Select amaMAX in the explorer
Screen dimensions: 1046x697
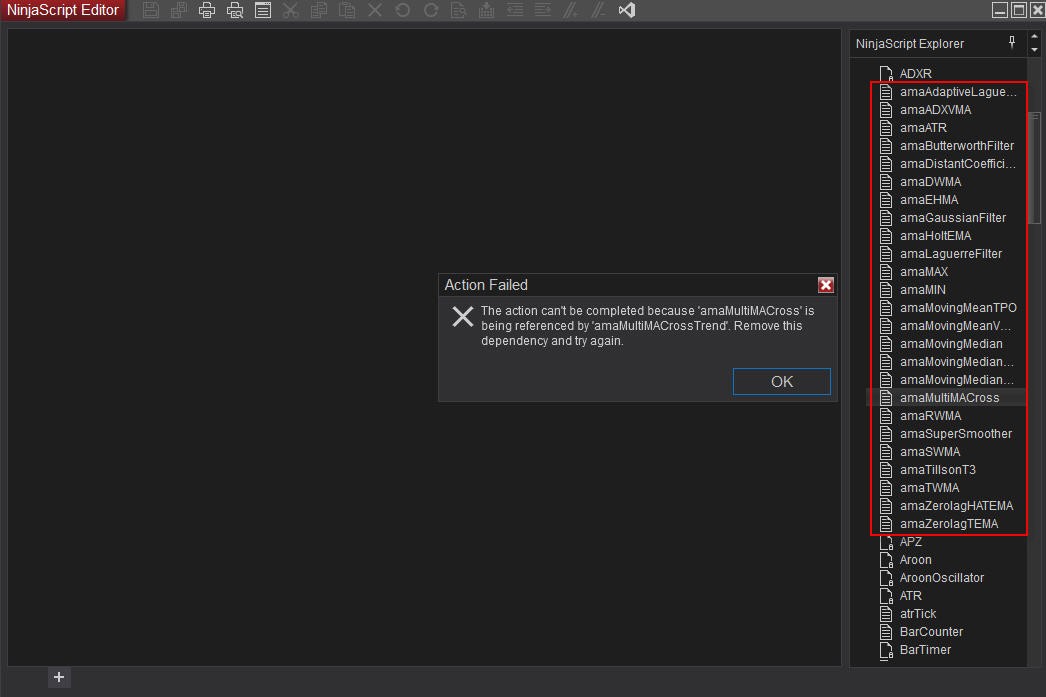tap(924, 271)
